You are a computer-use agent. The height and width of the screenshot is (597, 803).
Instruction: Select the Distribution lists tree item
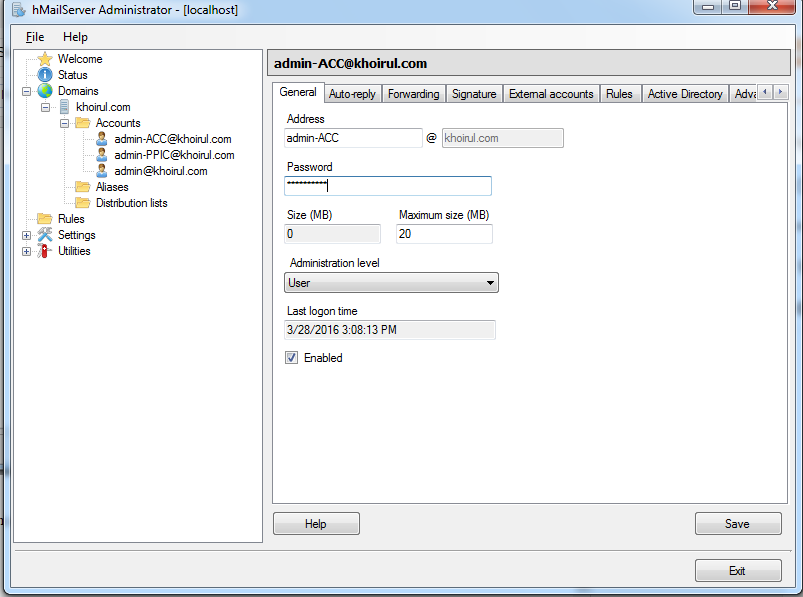[x=132, y=203]
